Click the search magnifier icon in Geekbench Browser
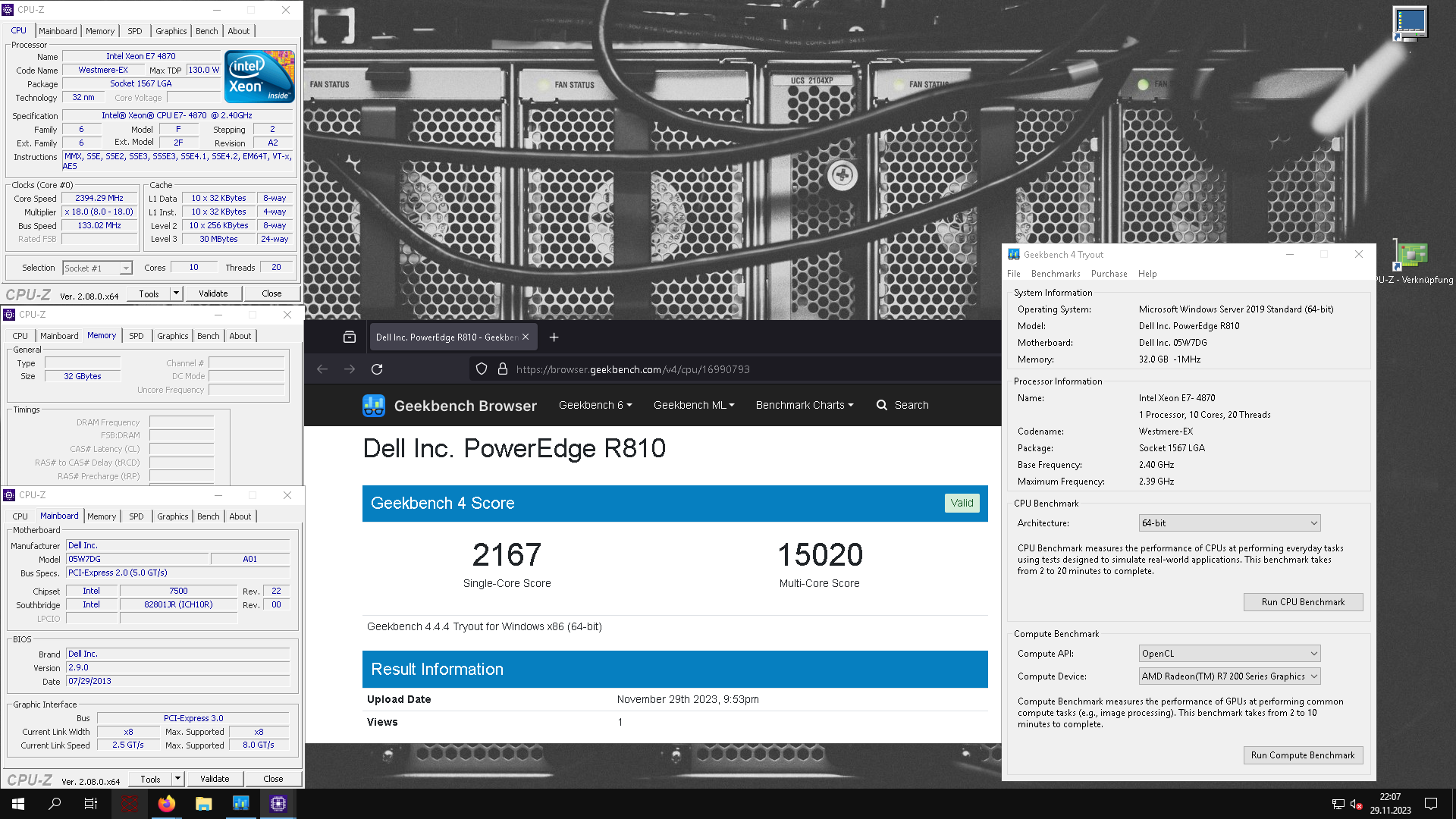The width and height of the screenshot is (1456, 819). tap(882, 405)
